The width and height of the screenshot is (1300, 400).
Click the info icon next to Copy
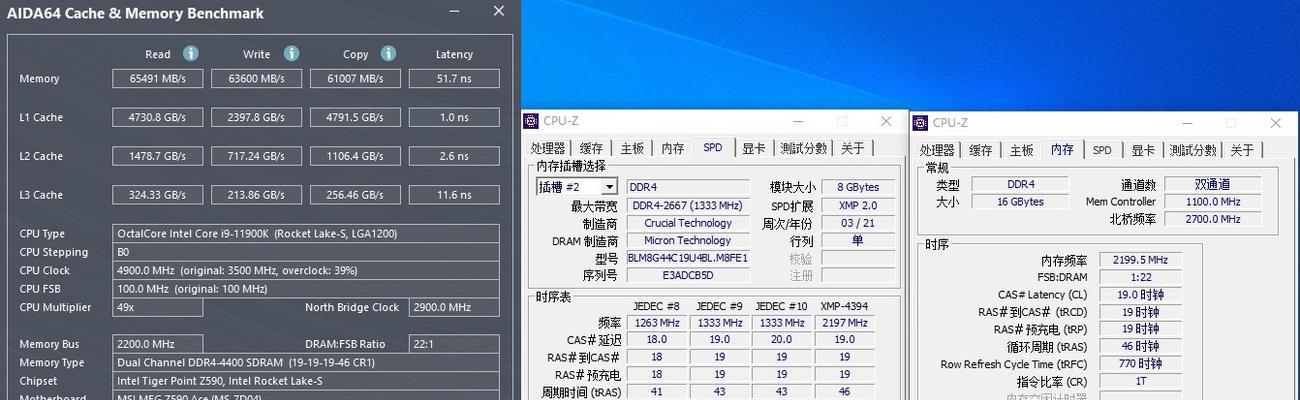(388, 53)
